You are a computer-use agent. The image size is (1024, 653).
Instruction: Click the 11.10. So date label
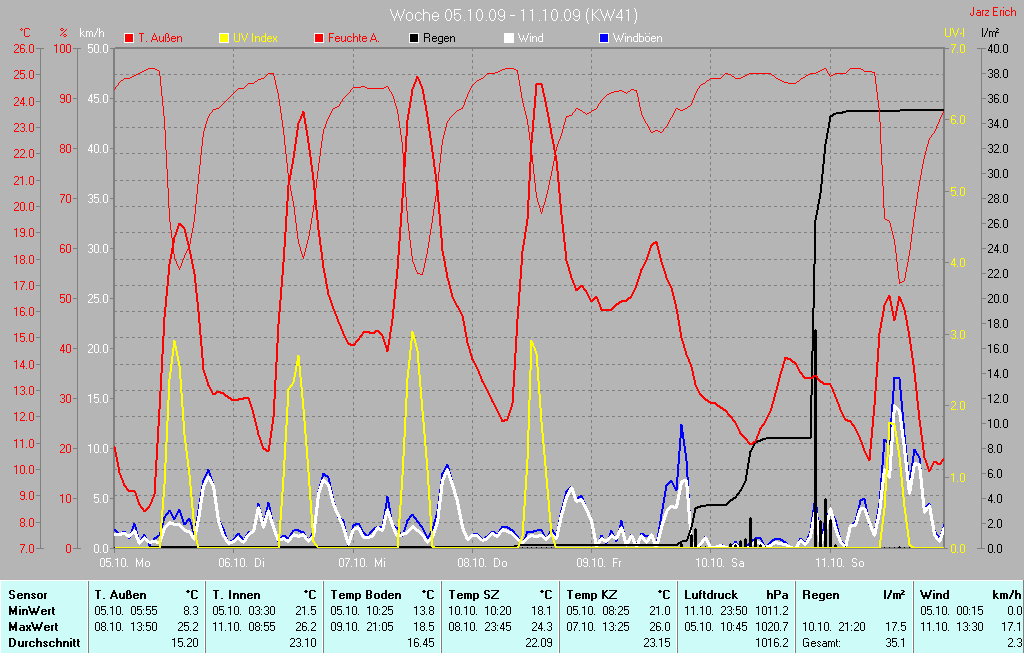point(839,562)
